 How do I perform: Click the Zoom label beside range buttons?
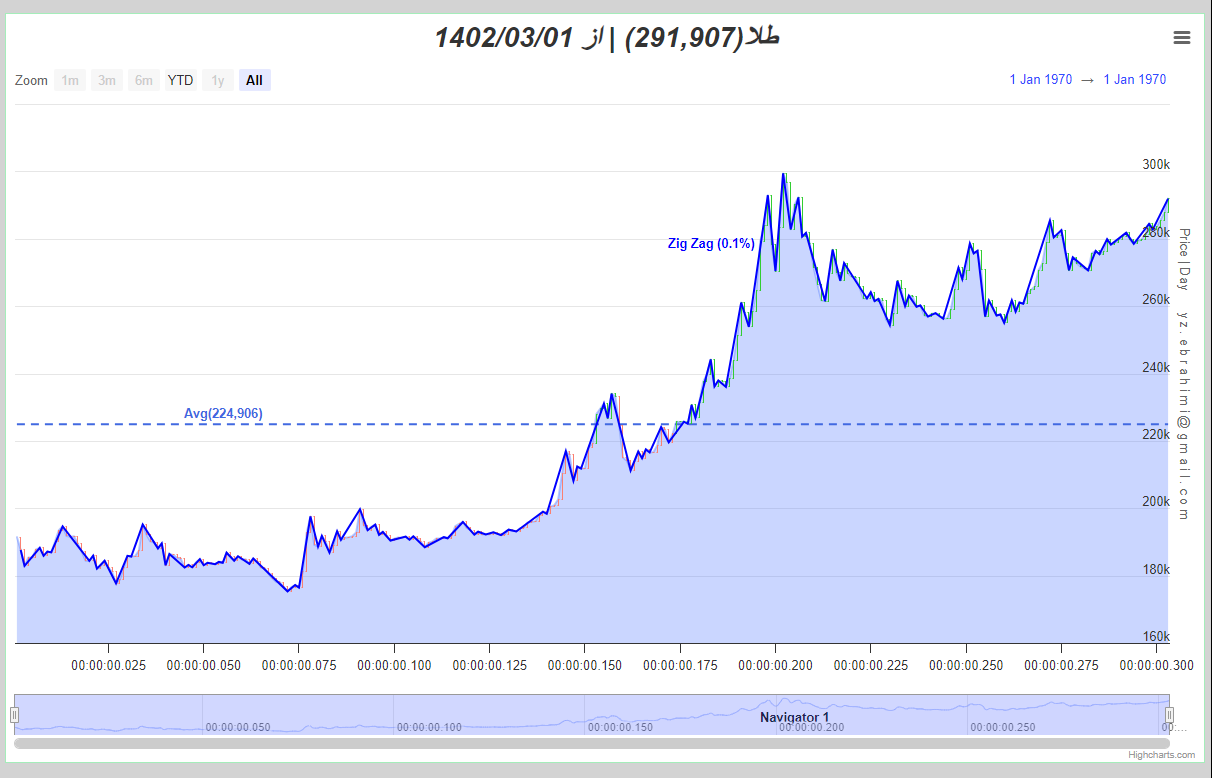(31, 80)
